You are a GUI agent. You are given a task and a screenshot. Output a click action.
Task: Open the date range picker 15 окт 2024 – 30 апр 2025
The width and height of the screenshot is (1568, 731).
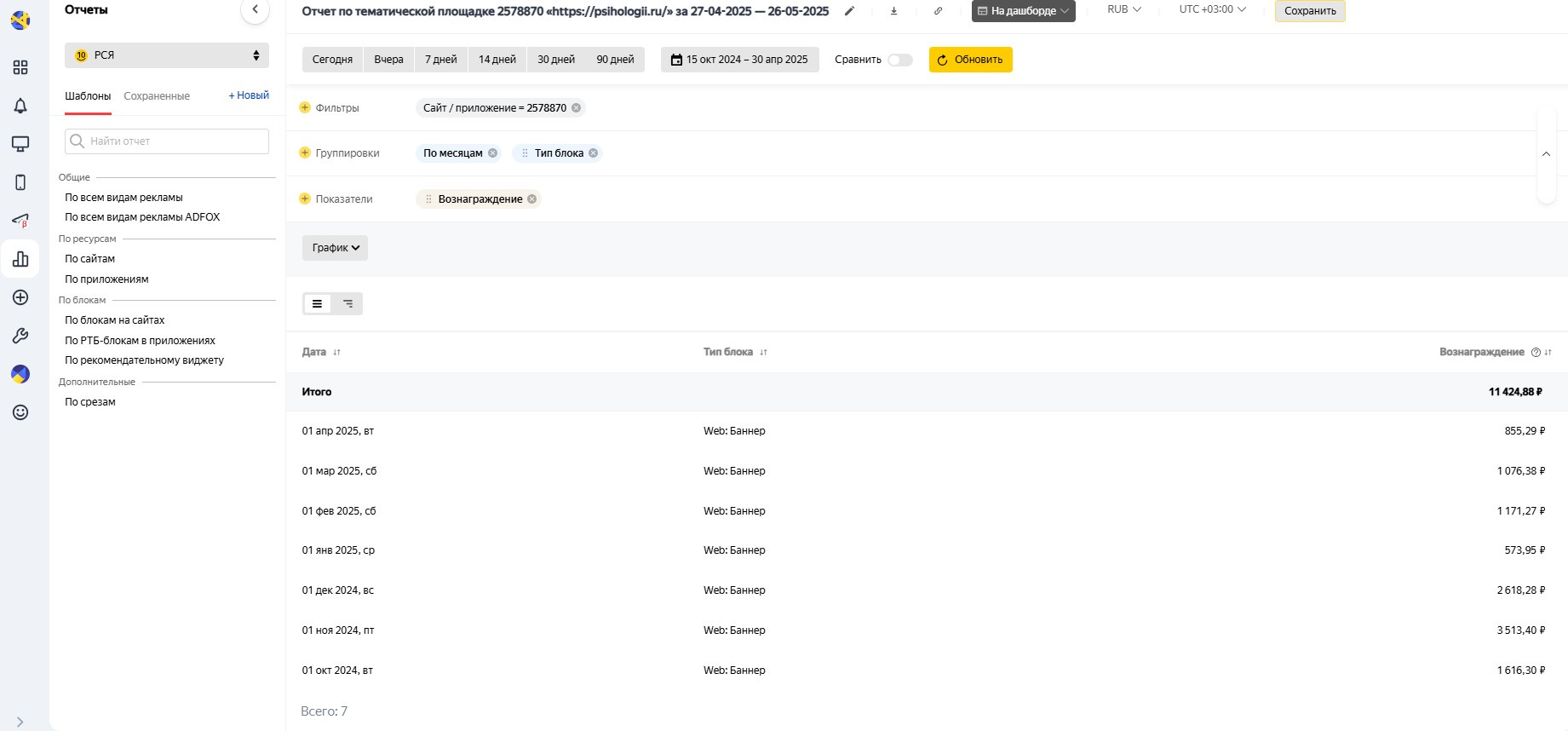(740, 60)
